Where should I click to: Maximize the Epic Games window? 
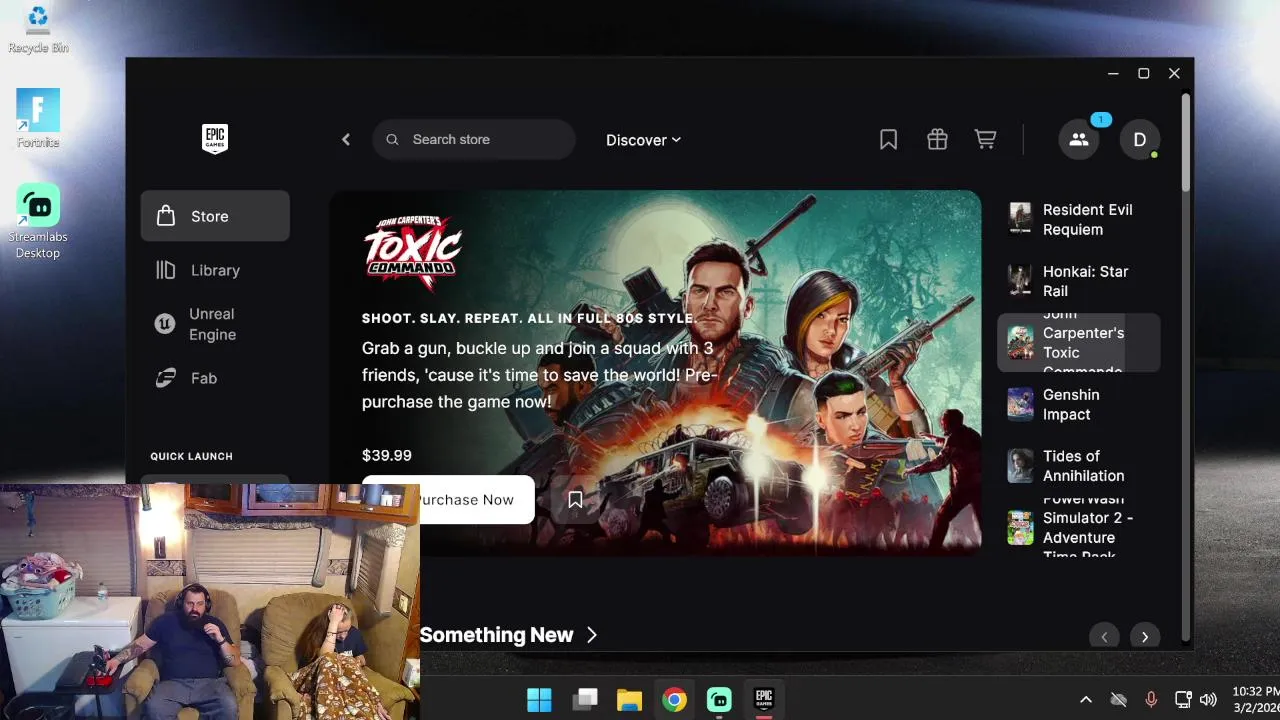(x=1144, y=73)
